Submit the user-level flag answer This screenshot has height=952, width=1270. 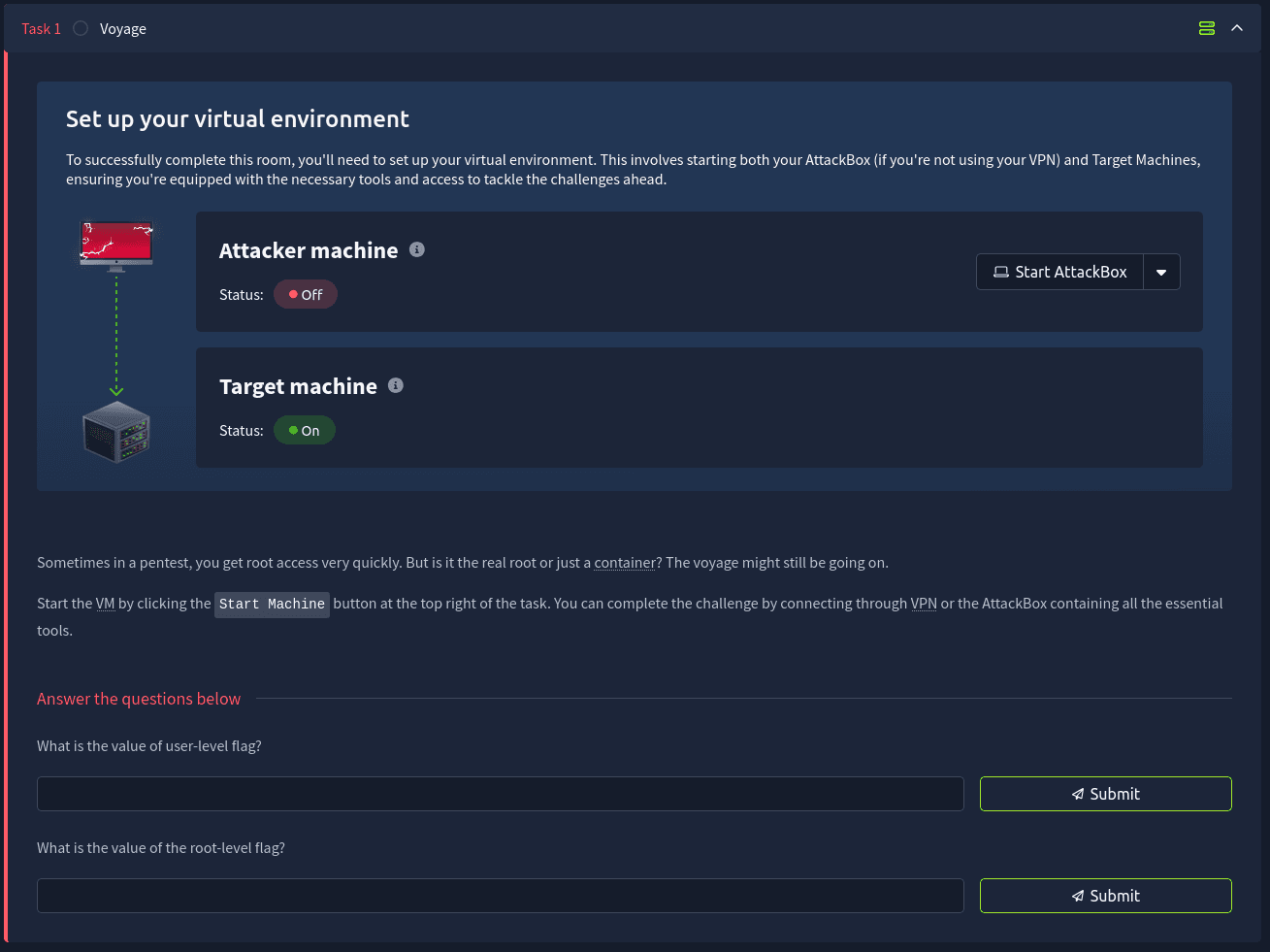click(x=1105, y=794)
